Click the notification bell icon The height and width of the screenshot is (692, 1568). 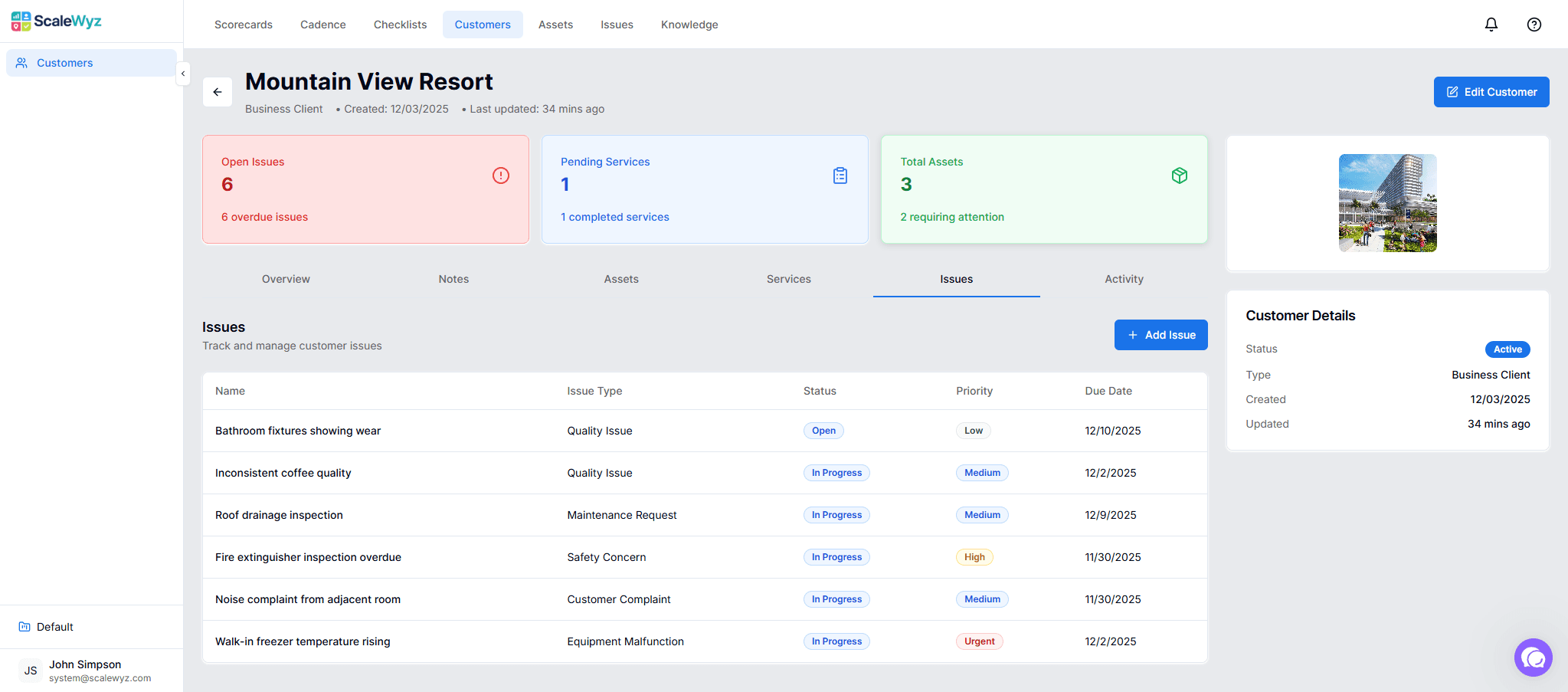coord(1491,24)
